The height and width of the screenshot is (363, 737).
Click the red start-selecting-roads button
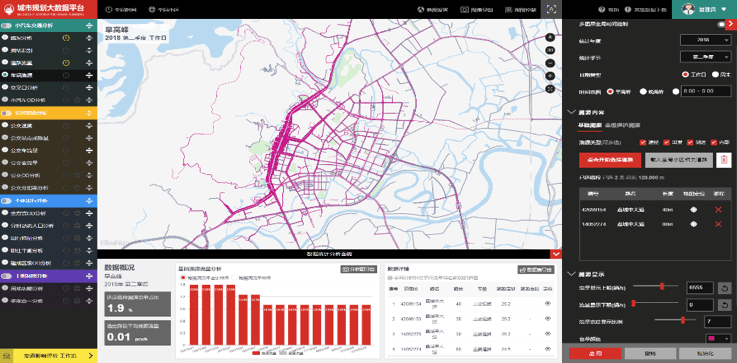click(610, 160)
